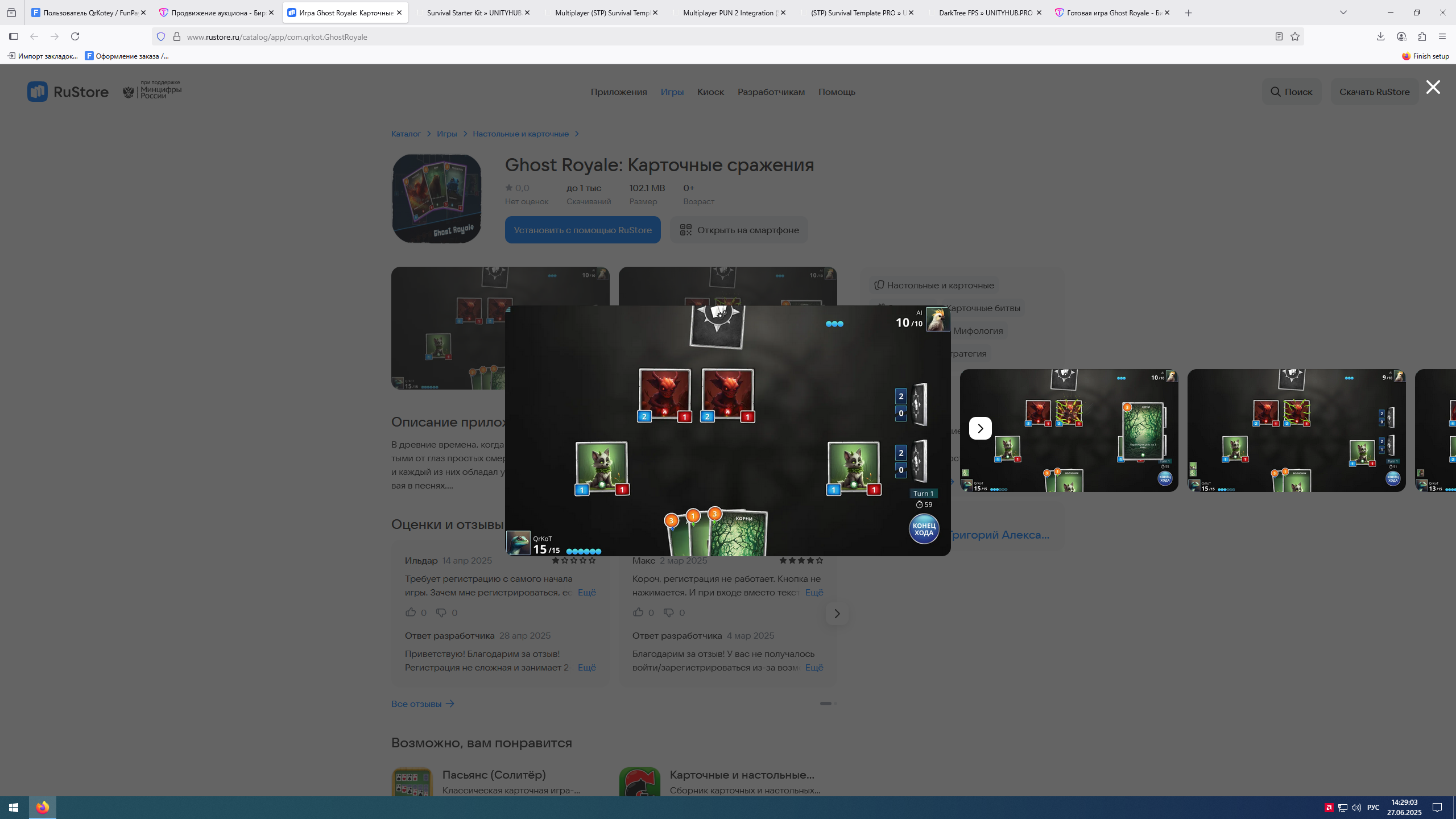
Task: Toggle reader view icon in address bar
Action: 1279,36
